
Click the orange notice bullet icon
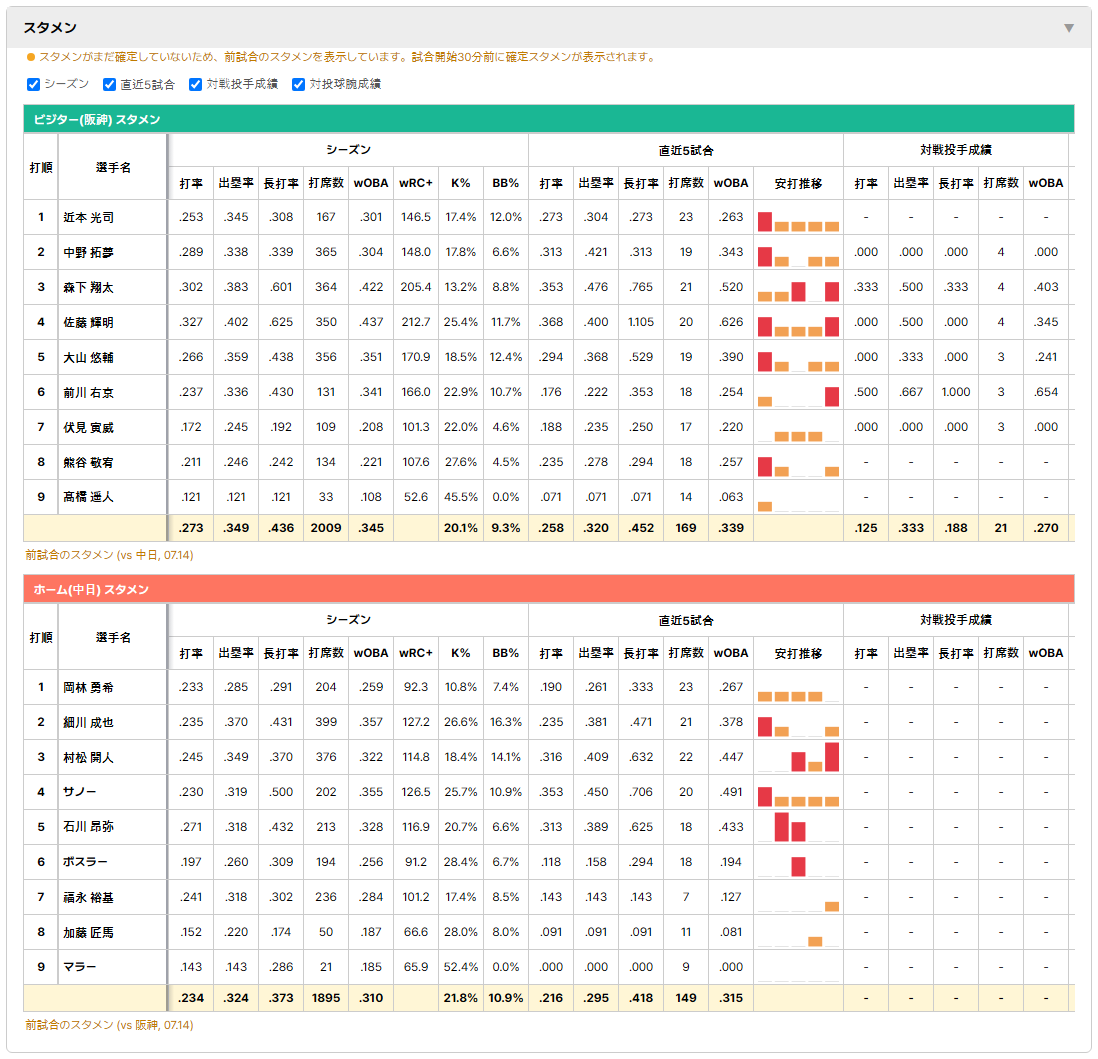pyautogui.click(x=31, y=57)
